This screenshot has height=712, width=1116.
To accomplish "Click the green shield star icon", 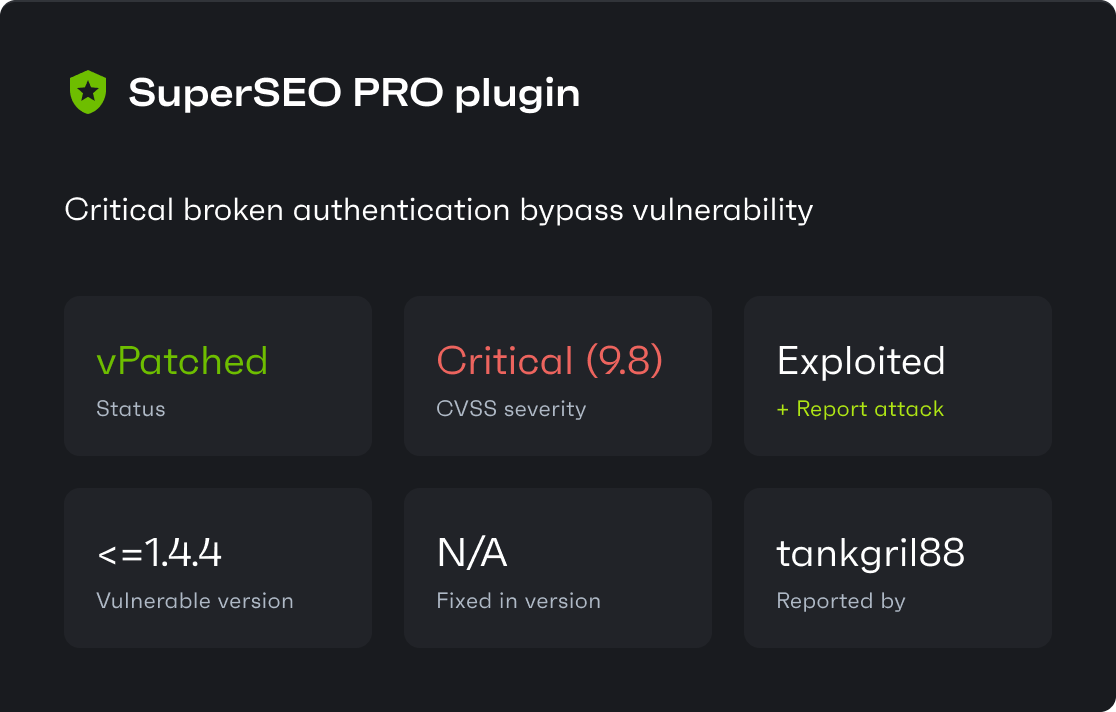I will pos(88,93).
